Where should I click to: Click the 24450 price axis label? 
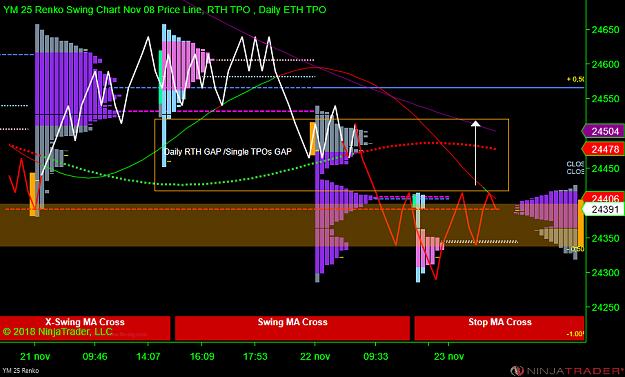[605, 169]
